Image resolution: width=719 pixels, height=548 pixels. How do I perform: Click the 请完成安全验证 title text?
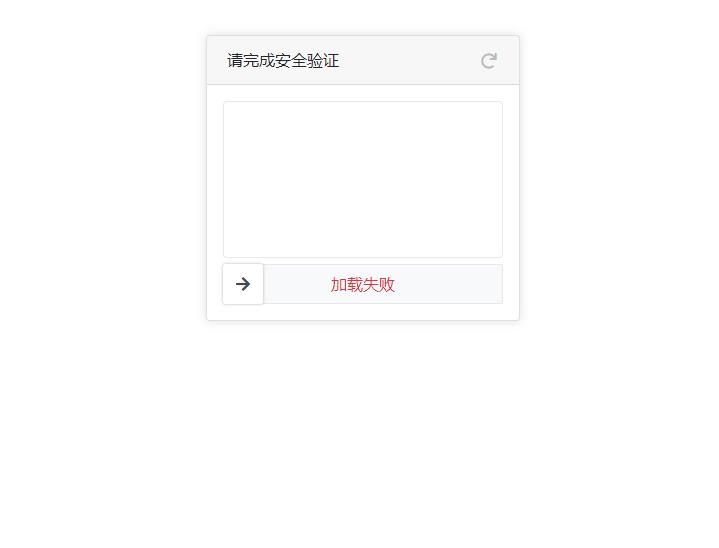pos(283,61)
